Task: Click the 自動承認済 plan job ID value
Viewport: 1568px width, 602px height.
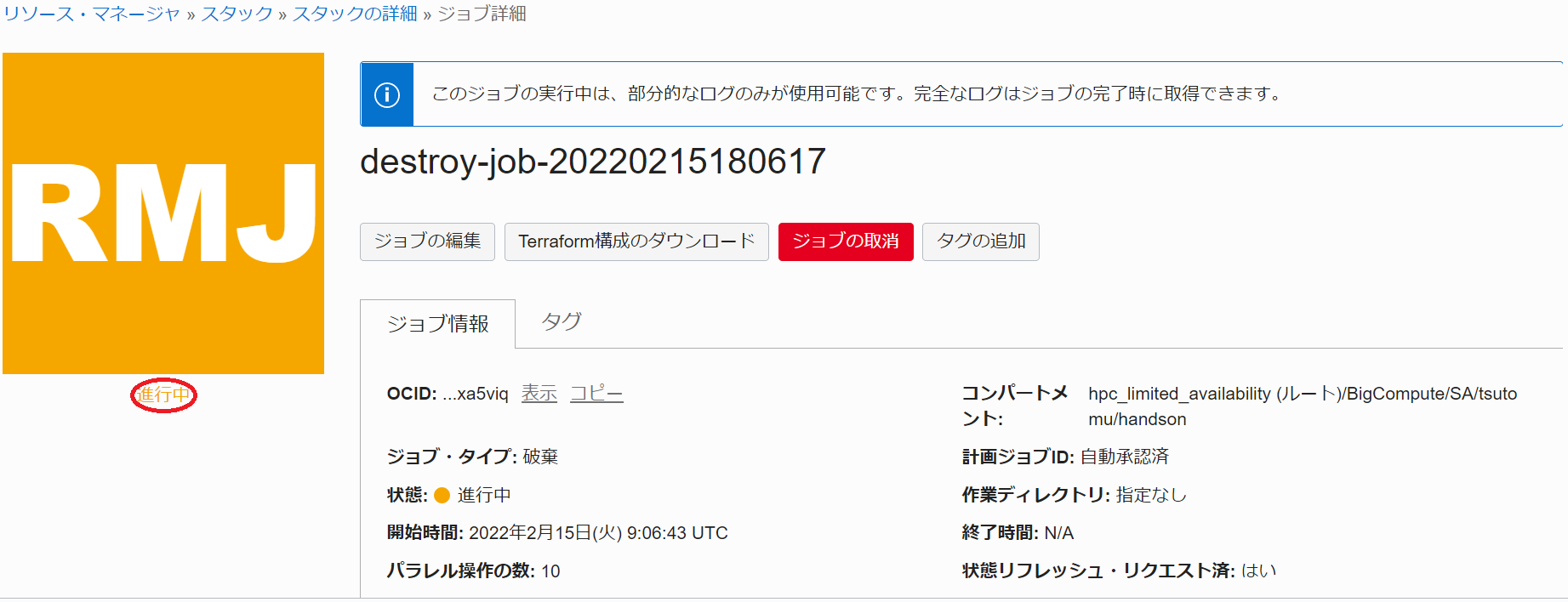Action: (1124, 457)
